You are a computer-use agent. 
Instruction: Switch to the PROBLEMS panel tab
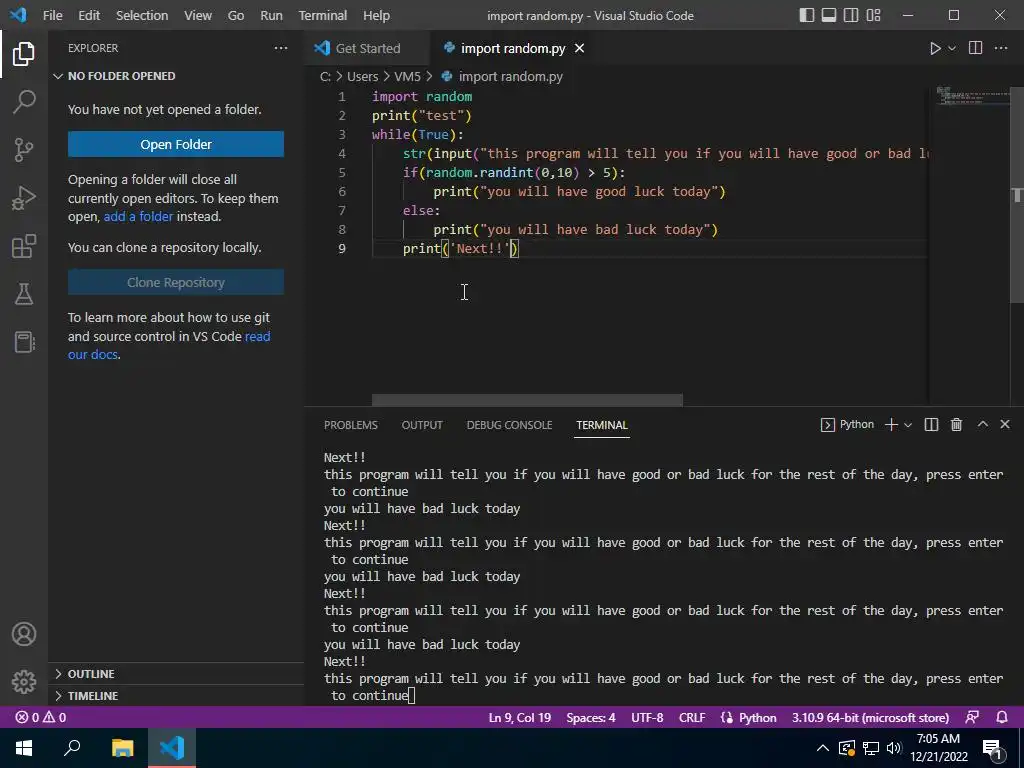pyautogui.click(x=351, y=425)
